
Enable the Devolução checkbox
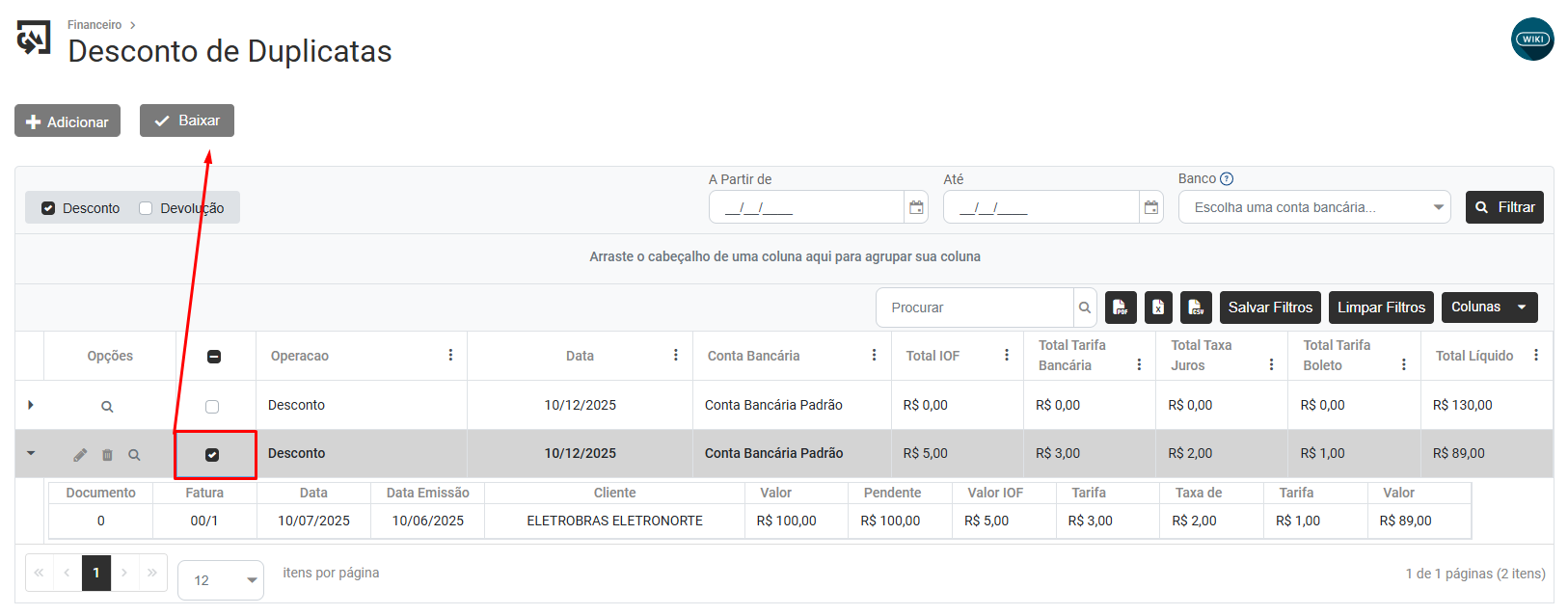146,208
